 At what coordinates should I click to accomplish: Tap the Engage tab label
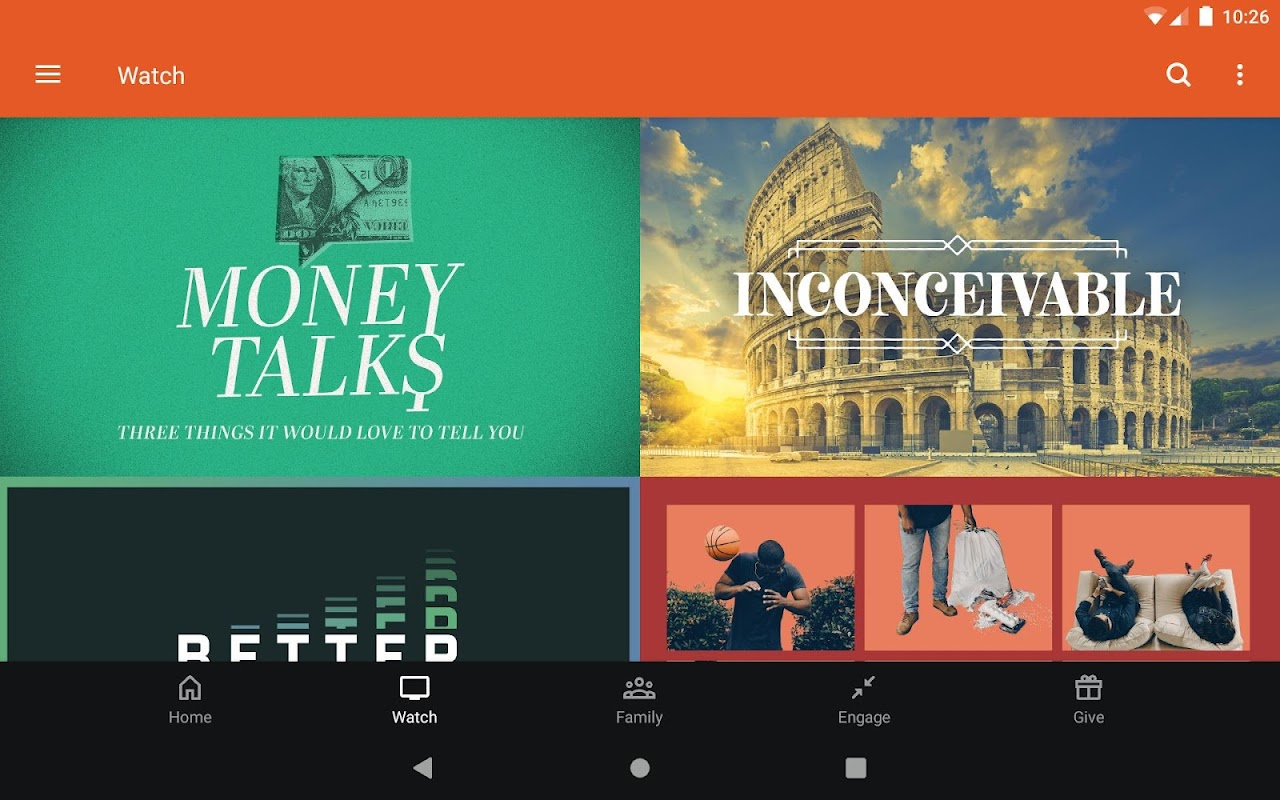864,718
